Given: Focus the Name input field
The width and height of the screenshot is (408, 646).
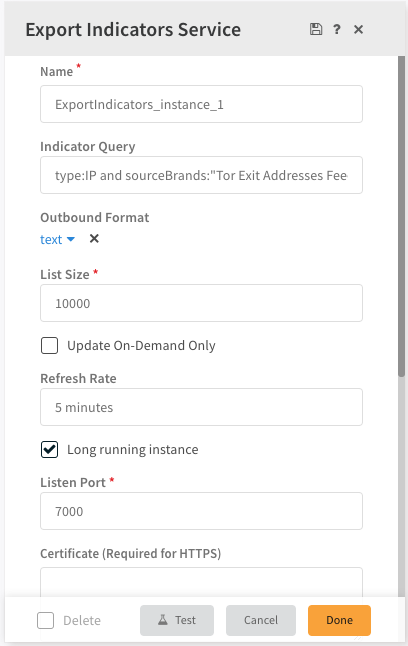Looking at the screenshot, I should tap(202, 104).
